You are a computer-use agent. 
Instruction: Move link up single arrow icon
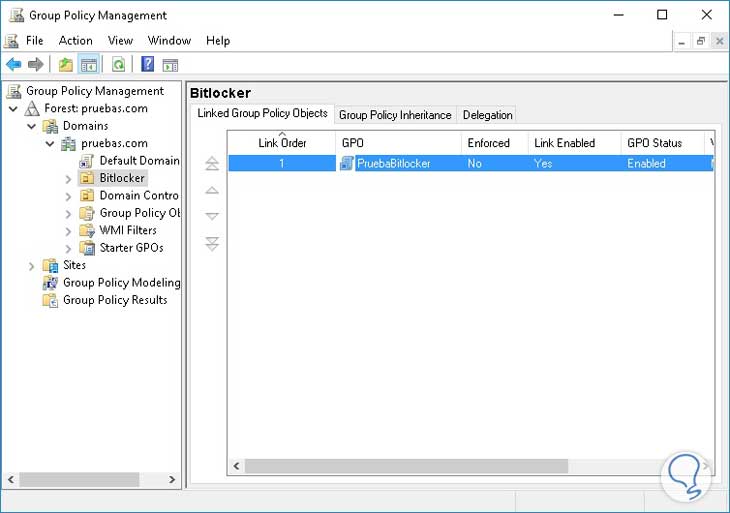(212, 190)
